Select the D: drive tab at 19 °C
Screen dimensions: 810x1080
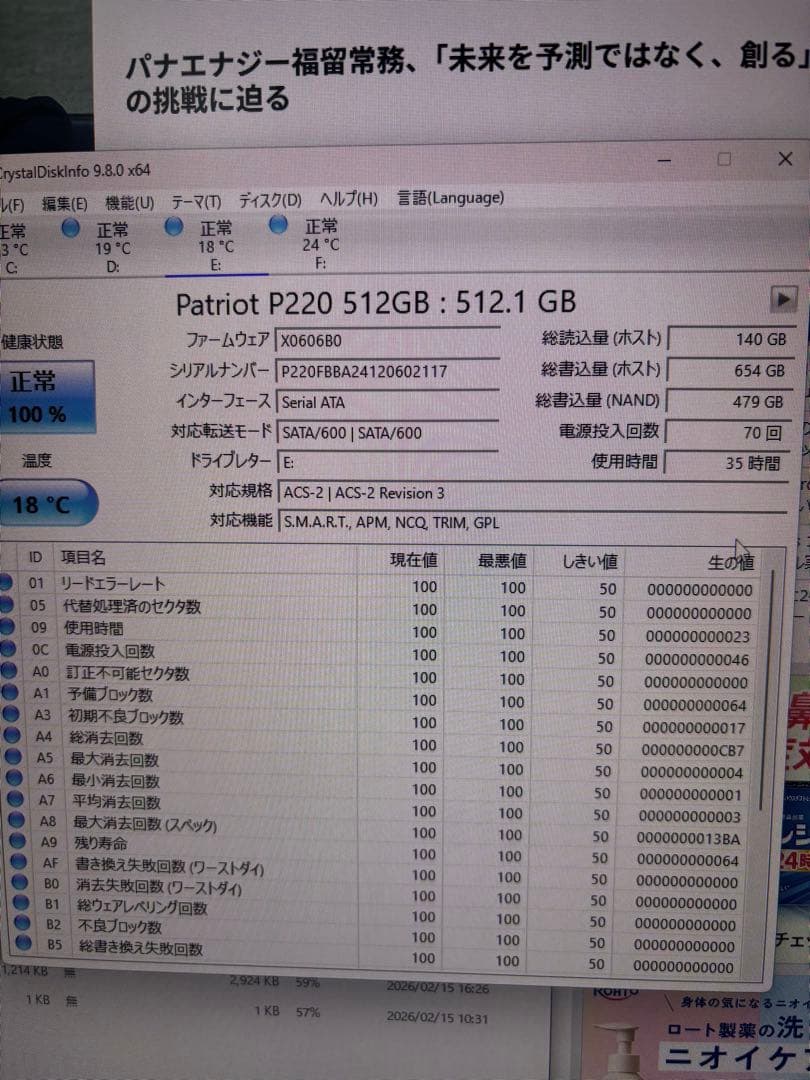[x=103, y=247]
